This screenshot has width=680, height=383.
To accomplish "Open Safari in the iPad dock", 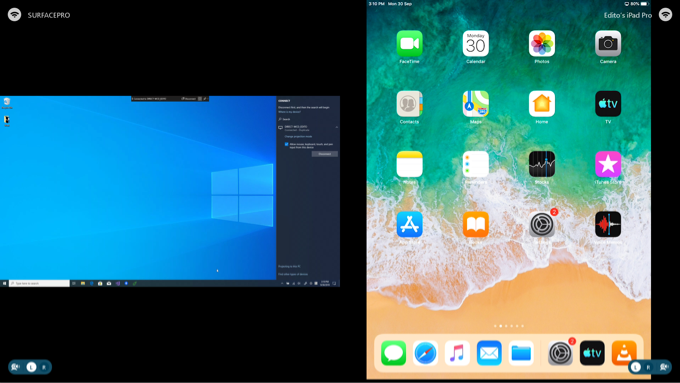I will [425, 353].
